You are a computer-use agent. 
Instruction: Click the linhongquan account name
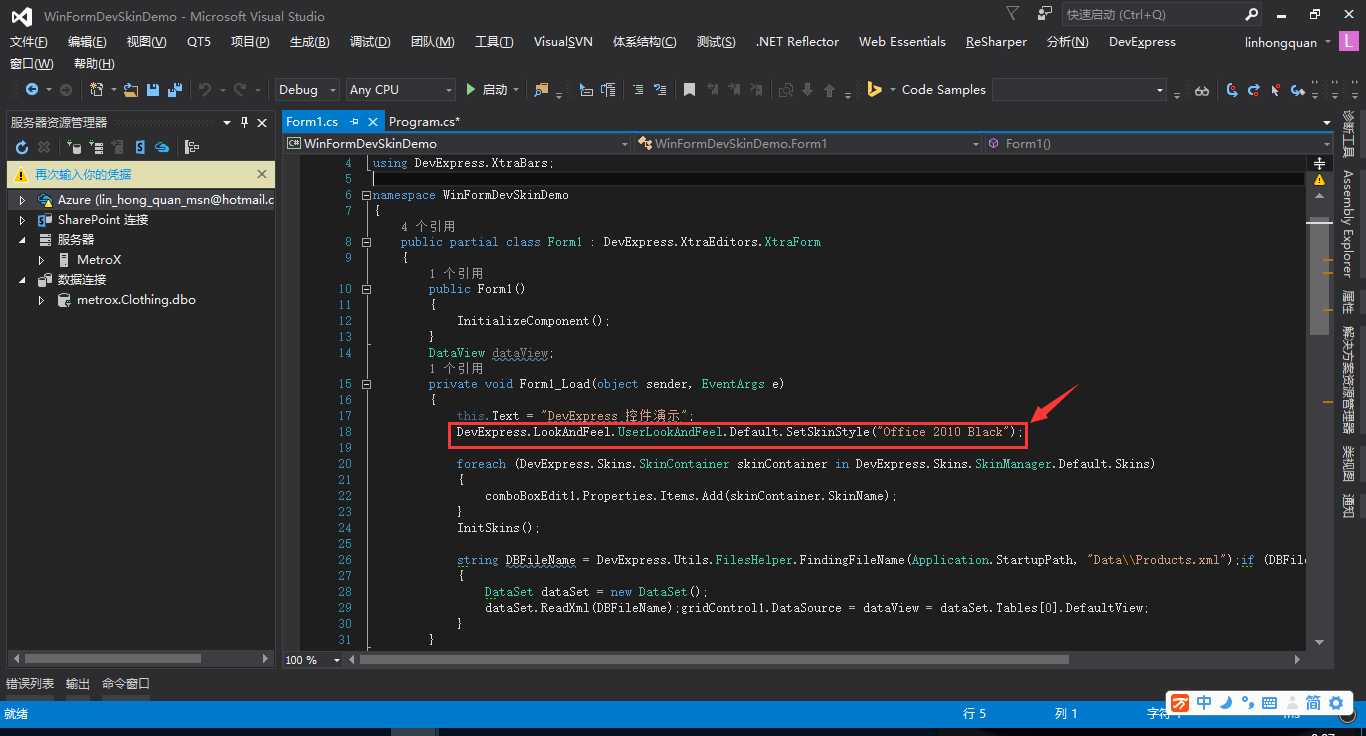click(1282, 42)
